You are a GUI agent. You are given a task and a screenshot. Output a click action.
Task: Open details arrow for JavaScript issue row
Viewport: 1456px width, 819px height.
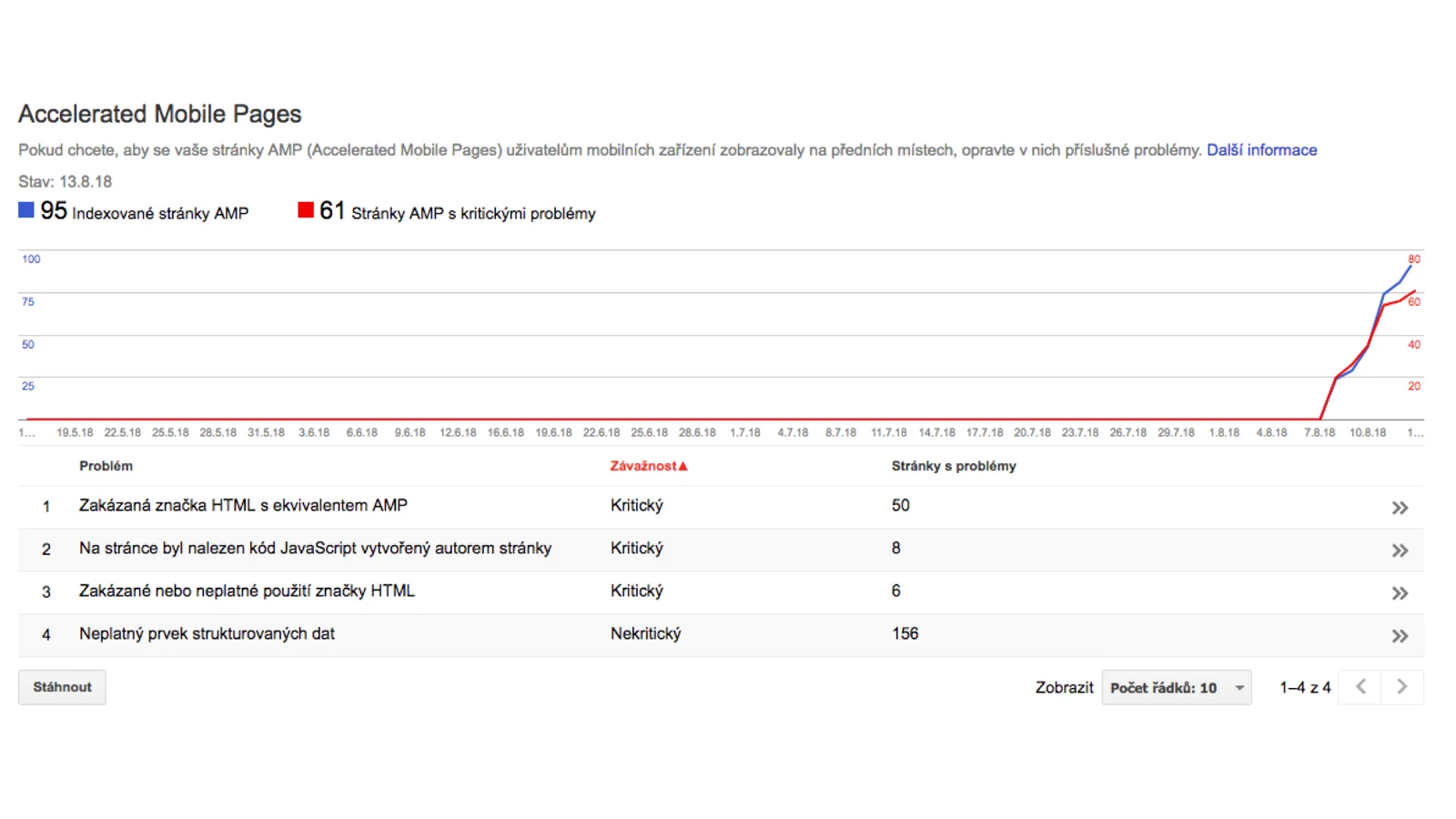pyautogui.click(x=1400, y=551)
